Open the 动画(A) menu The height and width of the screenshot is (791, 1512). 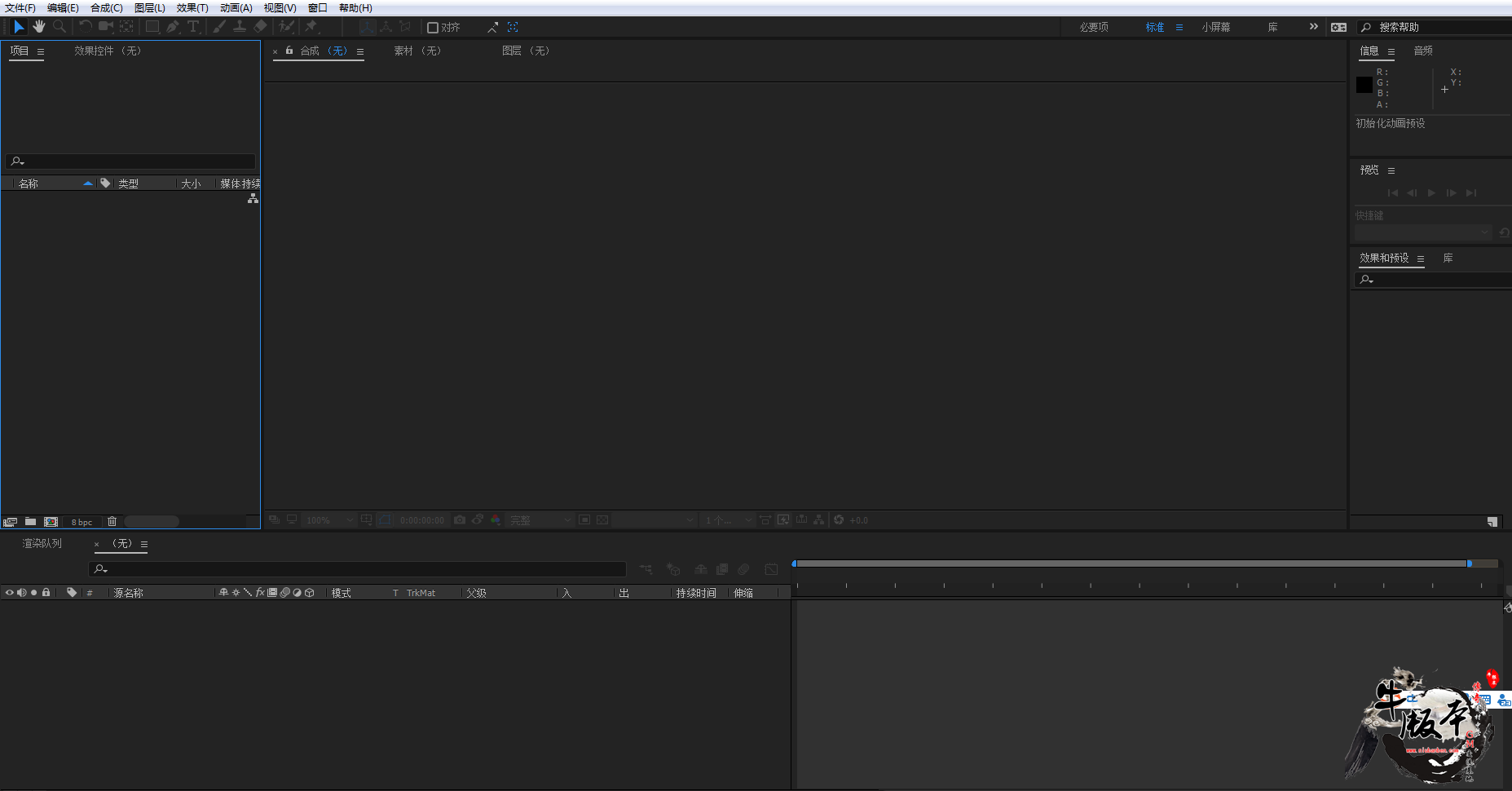236,7
